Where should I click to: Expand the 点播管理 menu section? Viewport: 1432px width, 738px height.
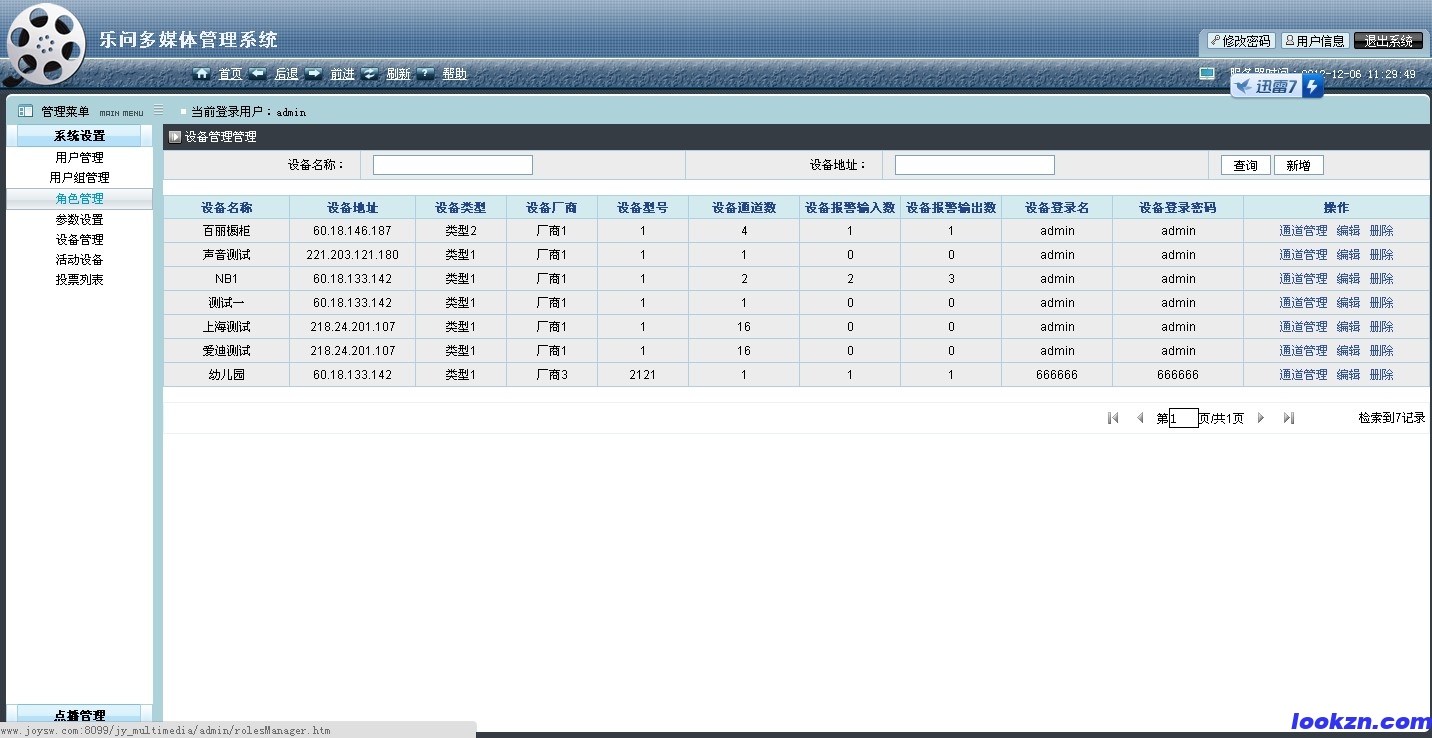pyautogui.click(x=79, y=715)
